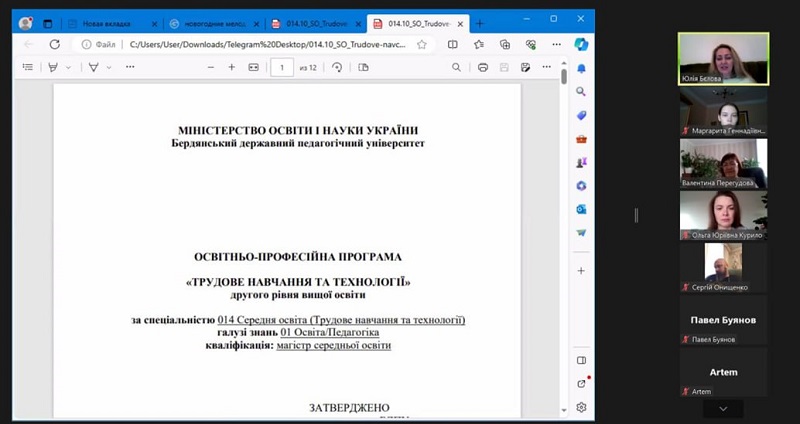The width and height of the screenshot is (800, 424).
Task: Reload the page with refresh button
Action: point(55,44)
